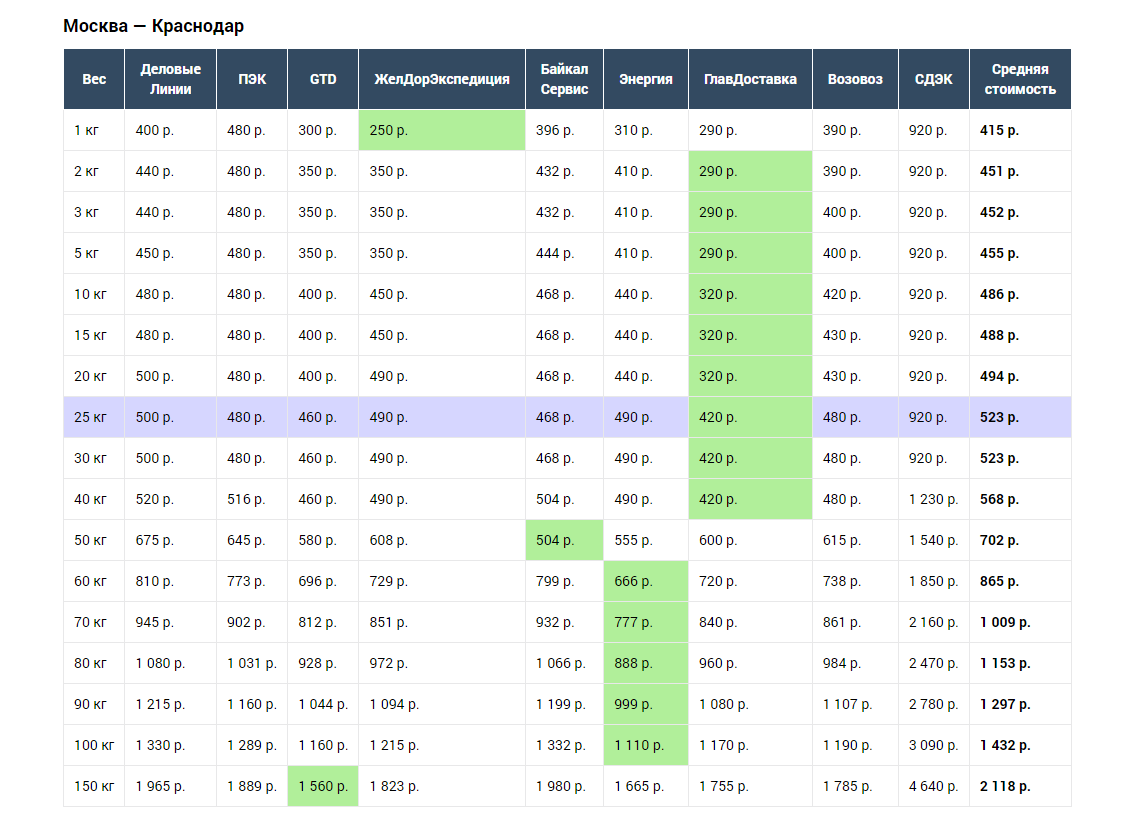The width and height of the screenshot is (1128, 817).
Task: Click the 865 р. average value
Action: coord(999,581)
